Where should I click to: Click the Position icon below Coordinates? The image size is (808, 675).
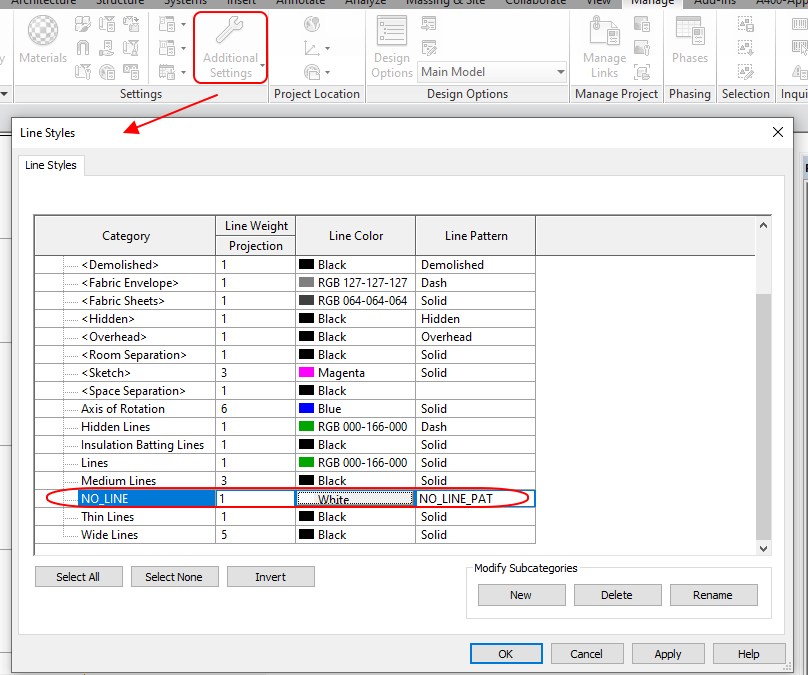point(312,72)
